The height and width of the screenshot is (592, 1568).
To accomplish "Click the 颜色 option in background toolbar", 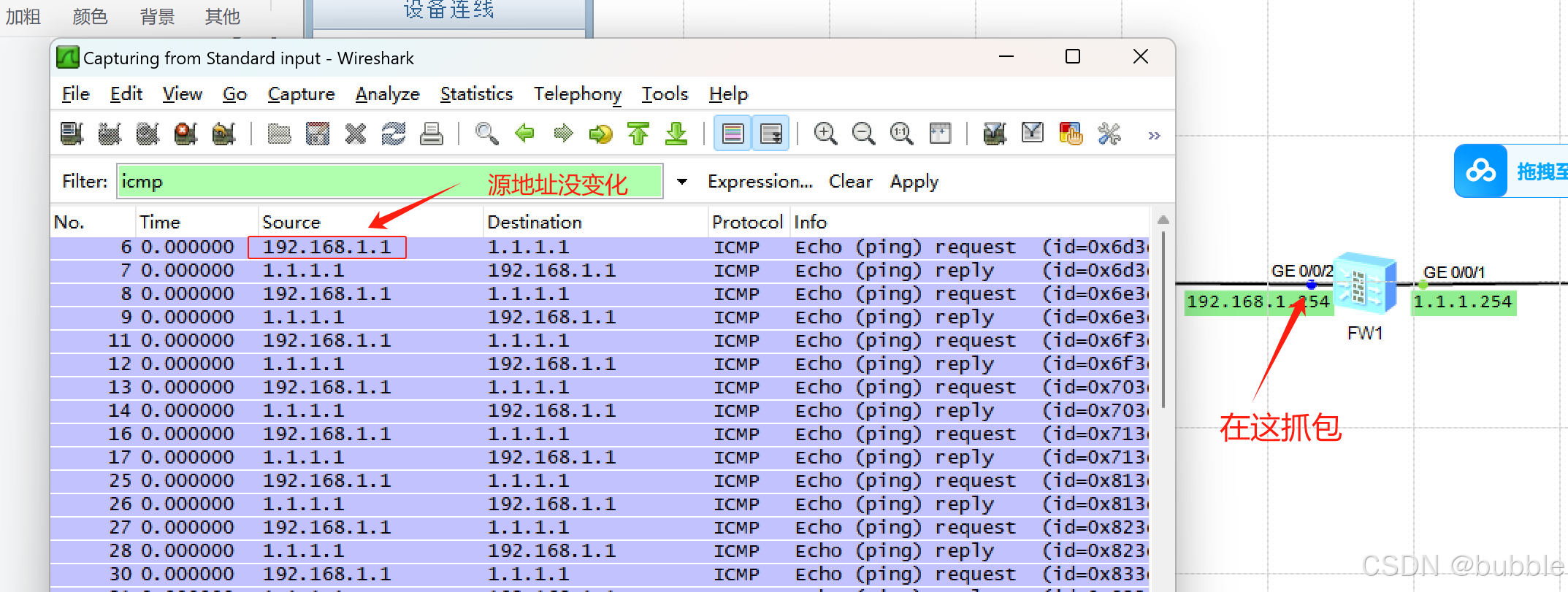I will click(90, 16).
